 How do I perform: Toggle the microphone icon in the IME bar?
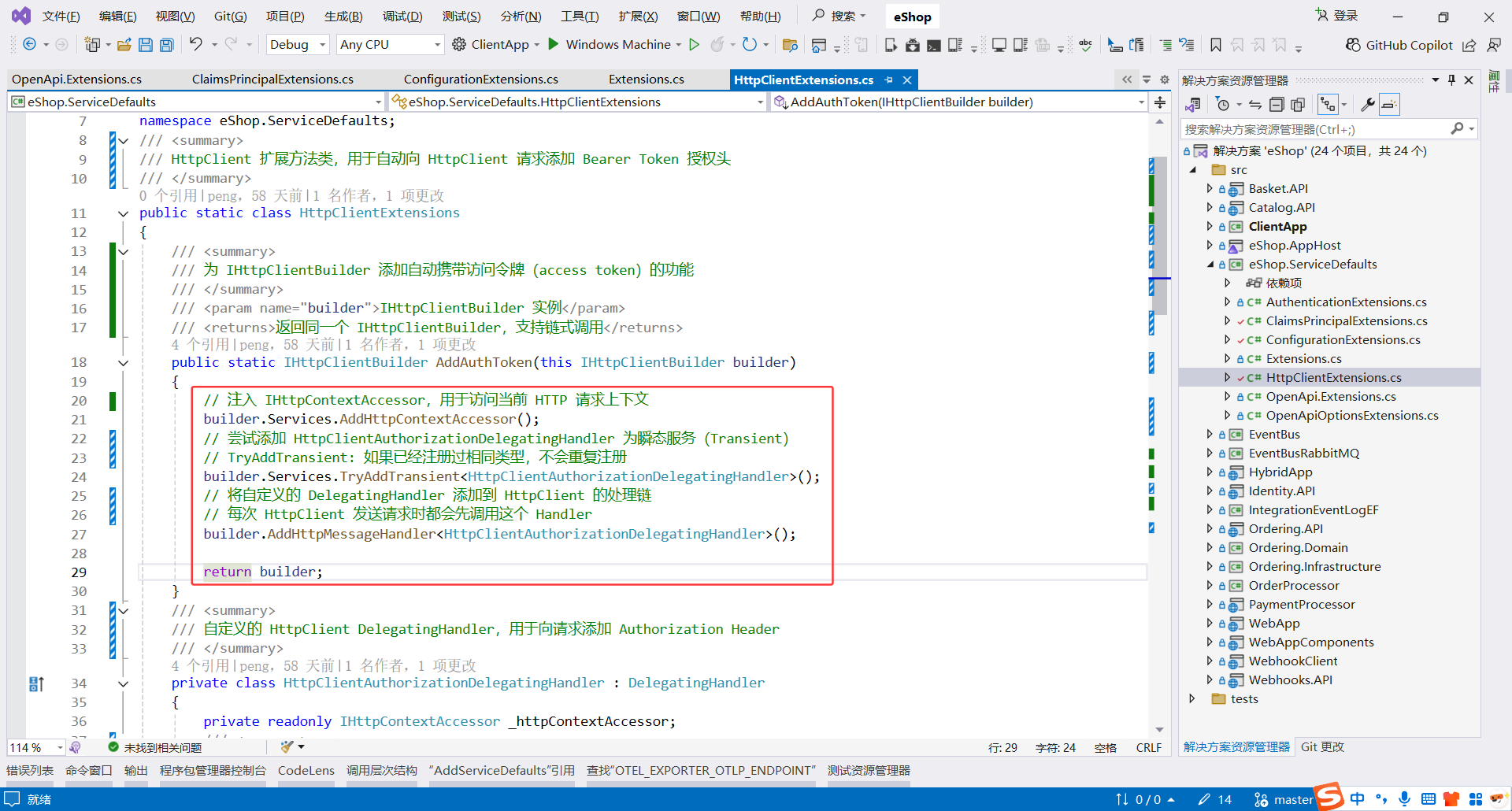1404,798
